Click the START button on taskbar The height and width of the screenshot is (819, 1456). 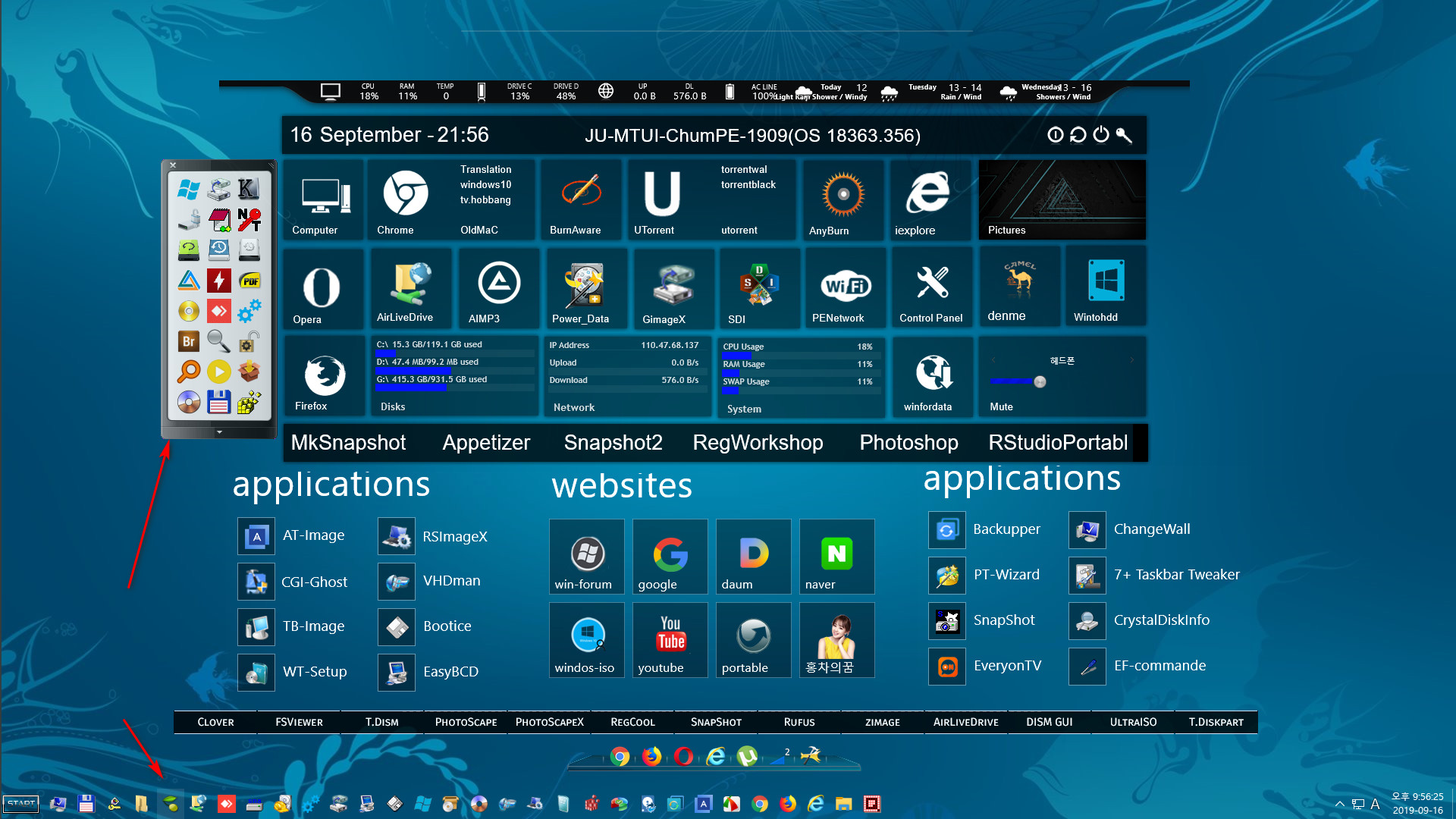pos(21,804)
